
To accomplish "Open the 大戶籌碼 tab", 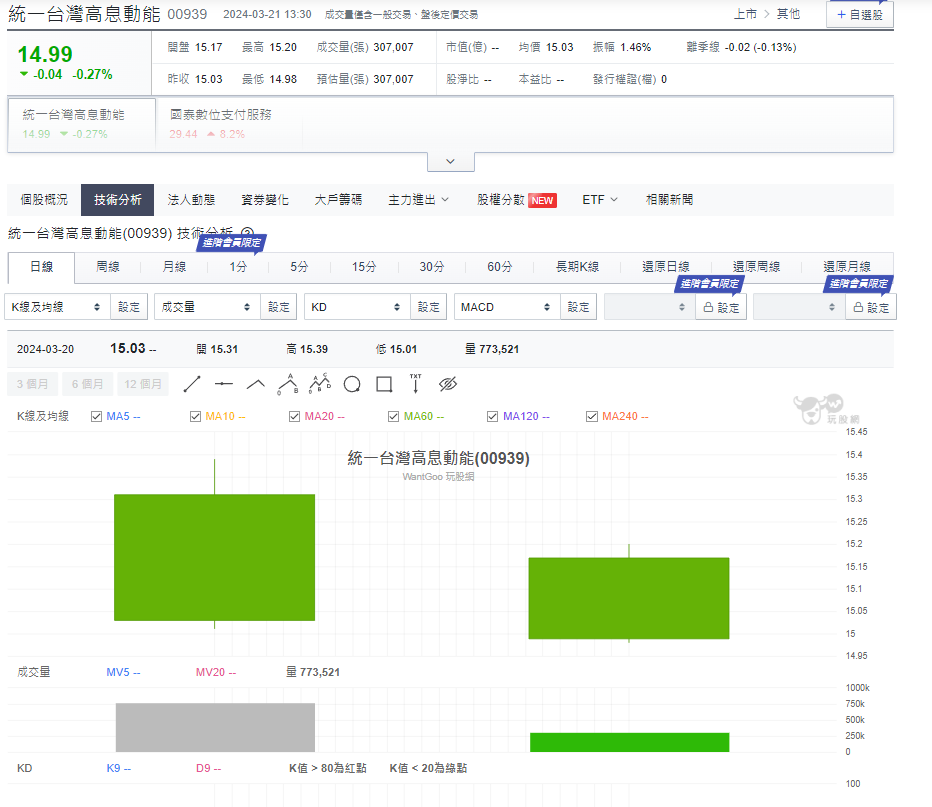I will (338, 200).
